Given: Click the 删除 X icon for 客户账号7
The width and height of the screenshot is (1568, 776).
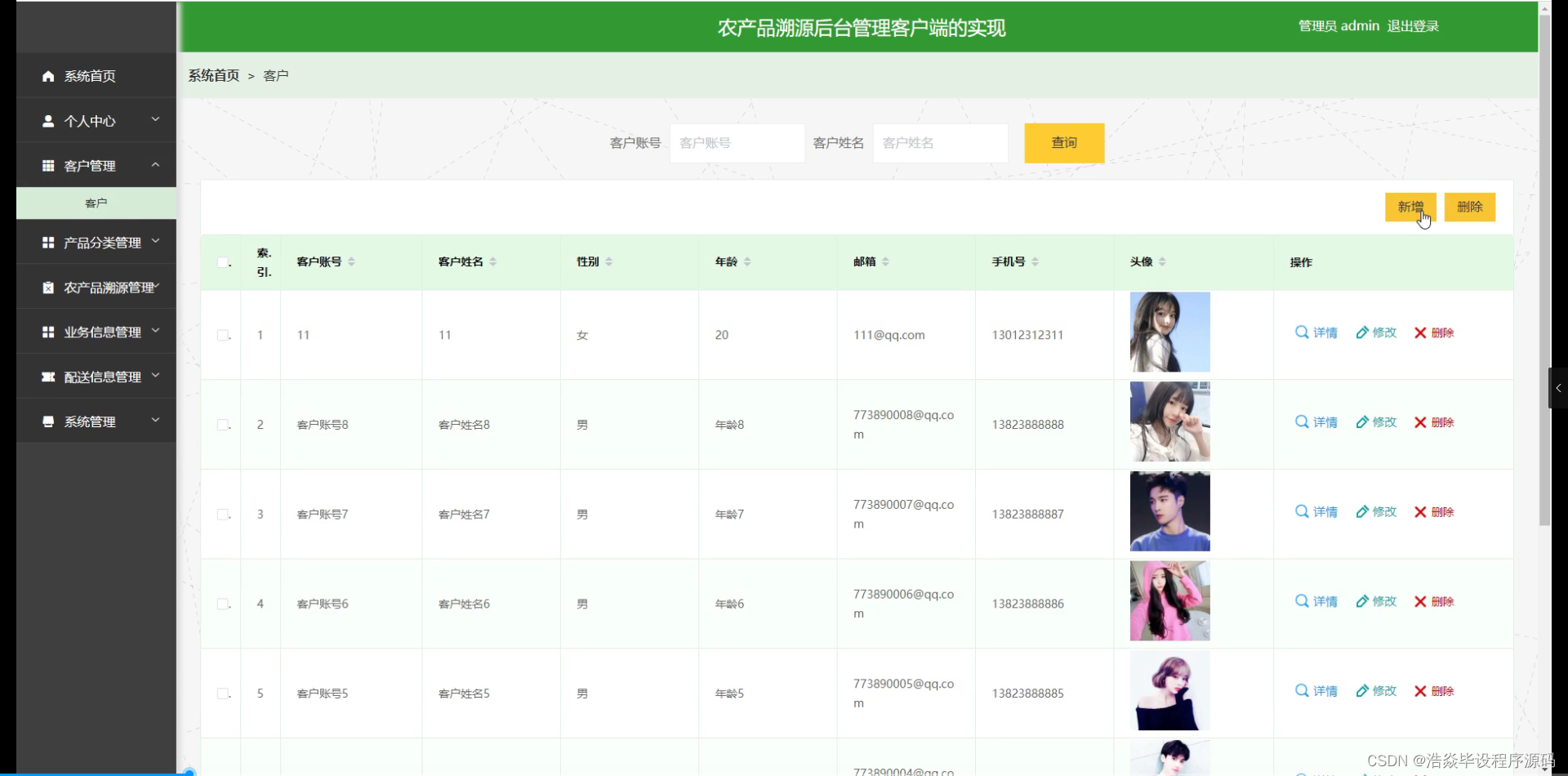Looking at the screenshot, I should (x=1419, y=512).
